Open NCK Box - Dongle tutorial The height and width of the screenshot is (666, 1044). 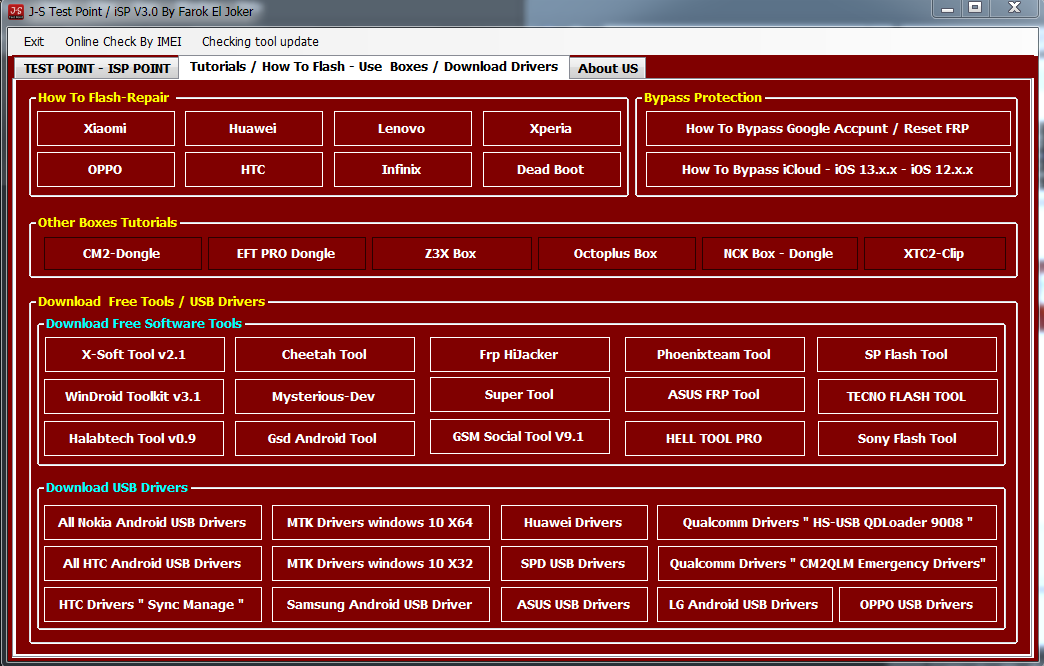pyautogui.click(x=779, y=254)
